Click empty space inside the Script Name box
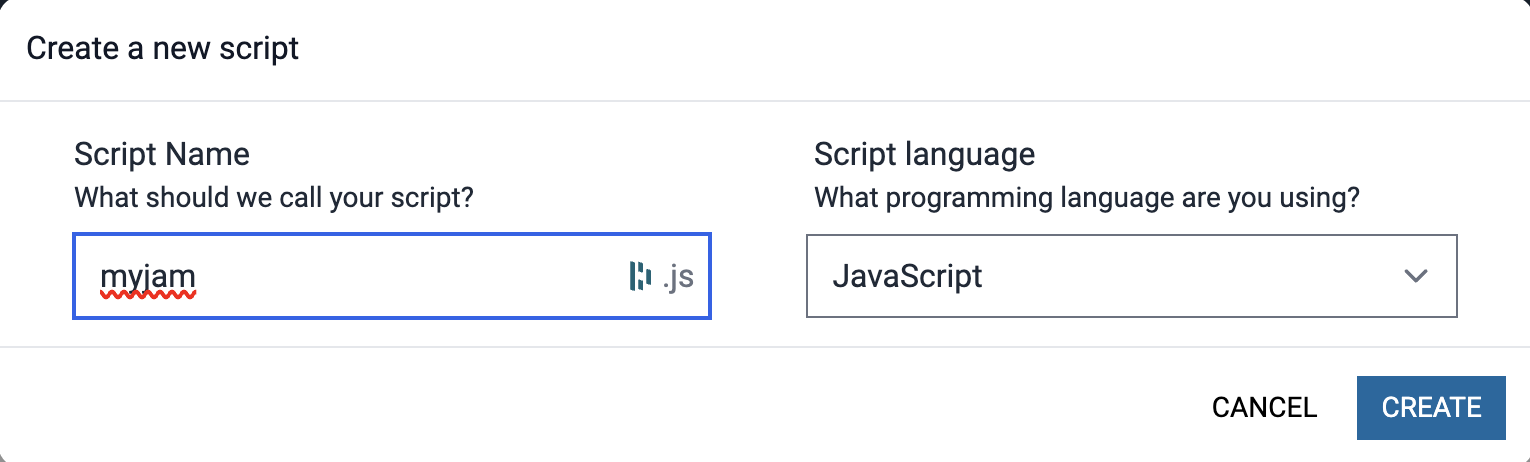Screen dimensions: 1530x462 click(420, 276)
